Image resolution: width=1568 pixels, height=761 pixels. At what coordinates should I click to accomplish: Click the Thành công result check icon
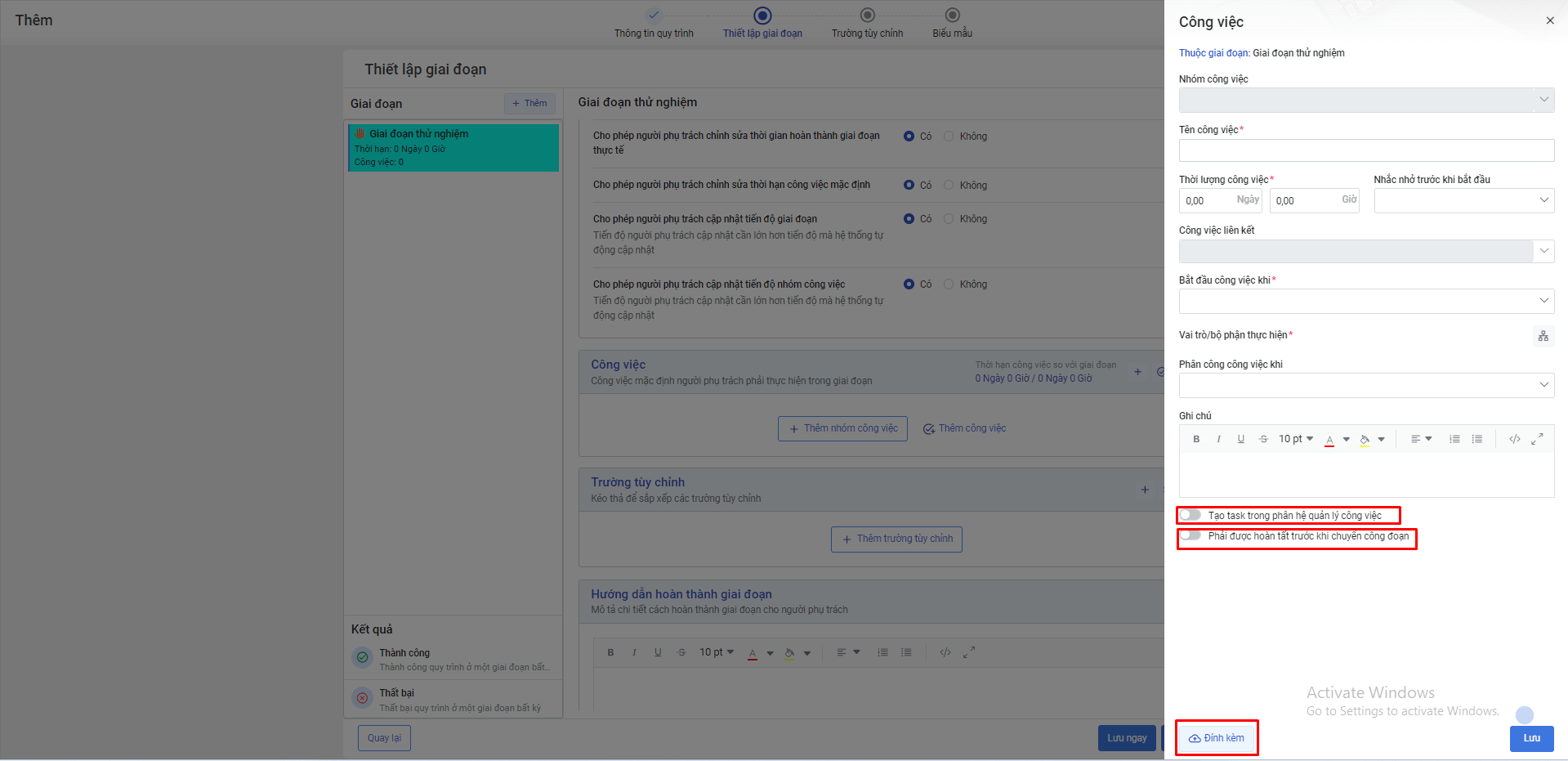pos(362,657)
